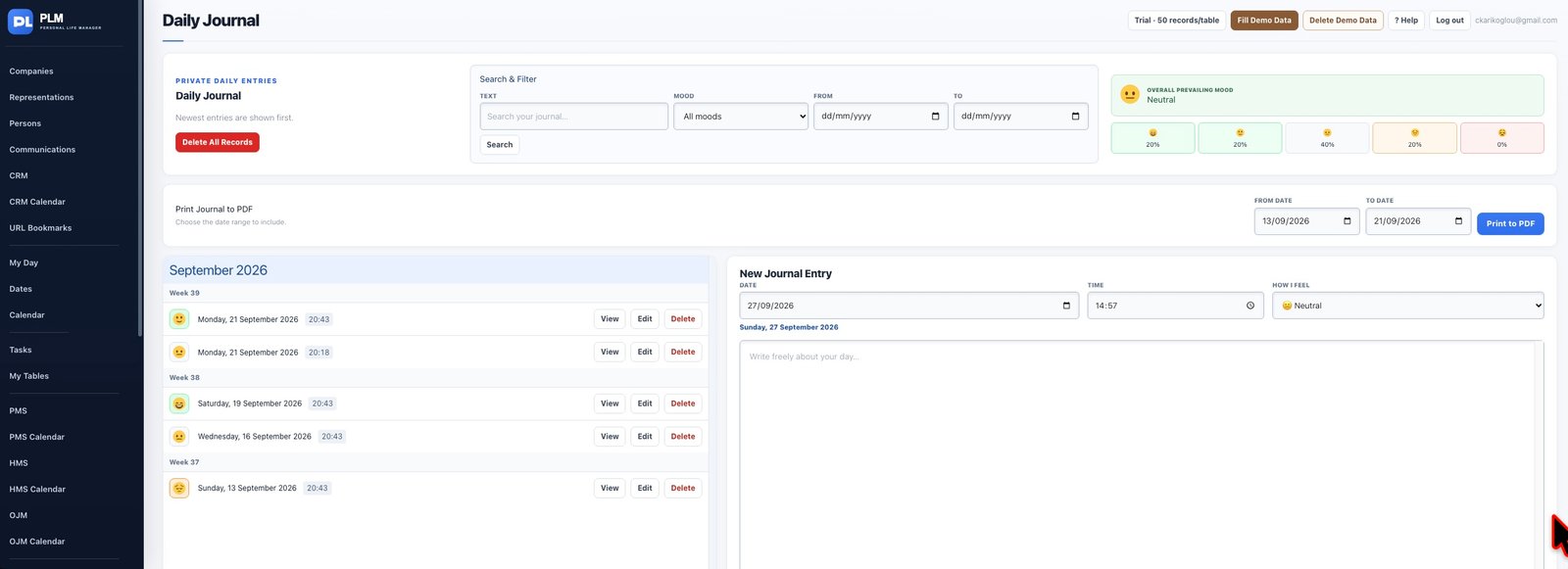Click mood emoji of Monday 20:18 entry
This screenshot has width=1568, height=569.
179,353
